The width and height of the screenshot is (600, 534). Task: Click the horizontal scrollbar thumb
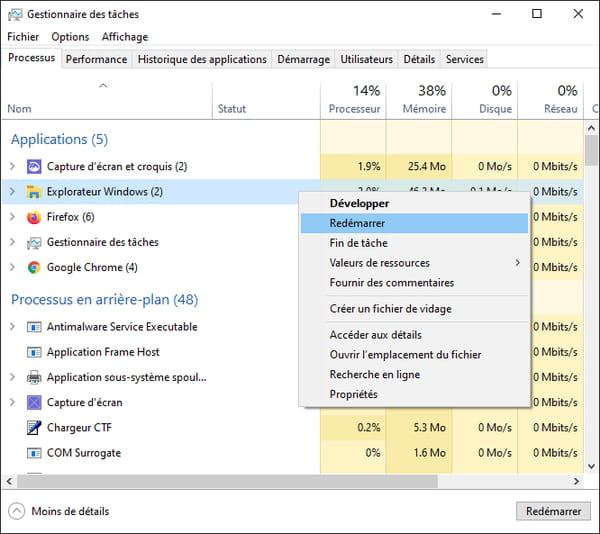tap(227, 481)
